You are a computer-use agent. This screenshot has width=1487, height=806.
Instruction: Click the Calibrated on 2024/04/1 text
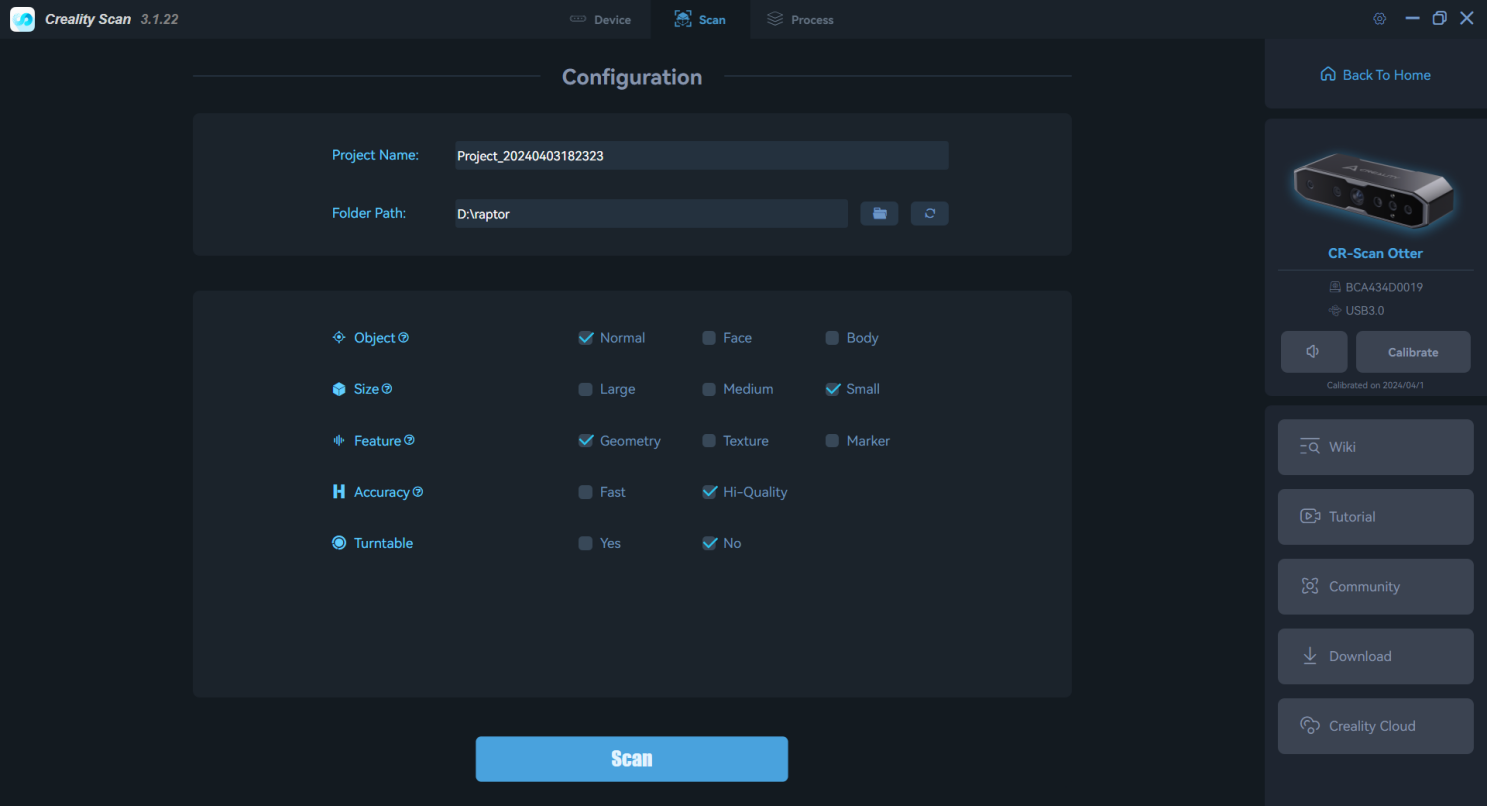click(1375, 385)
